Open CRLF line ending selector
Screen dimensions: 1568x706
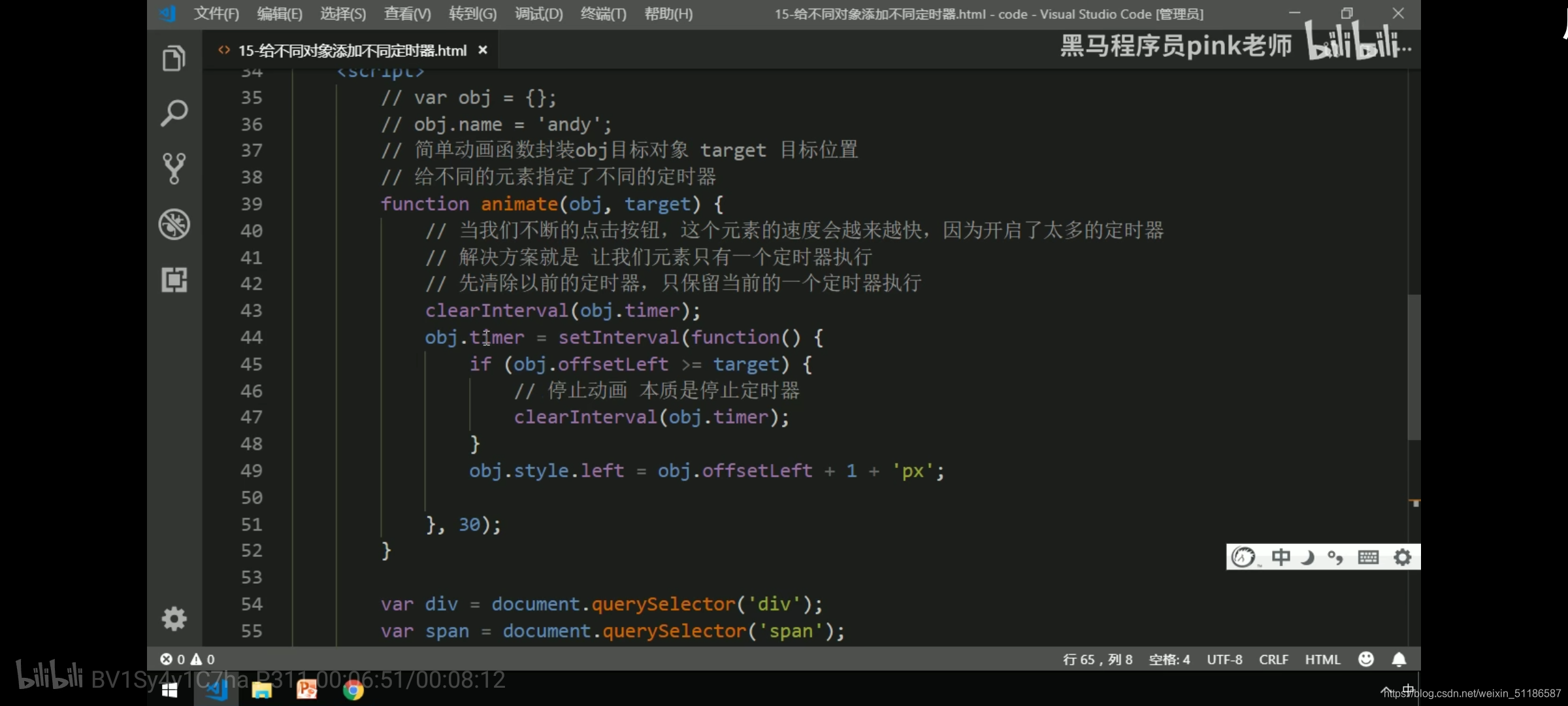tap(1273, 660)
